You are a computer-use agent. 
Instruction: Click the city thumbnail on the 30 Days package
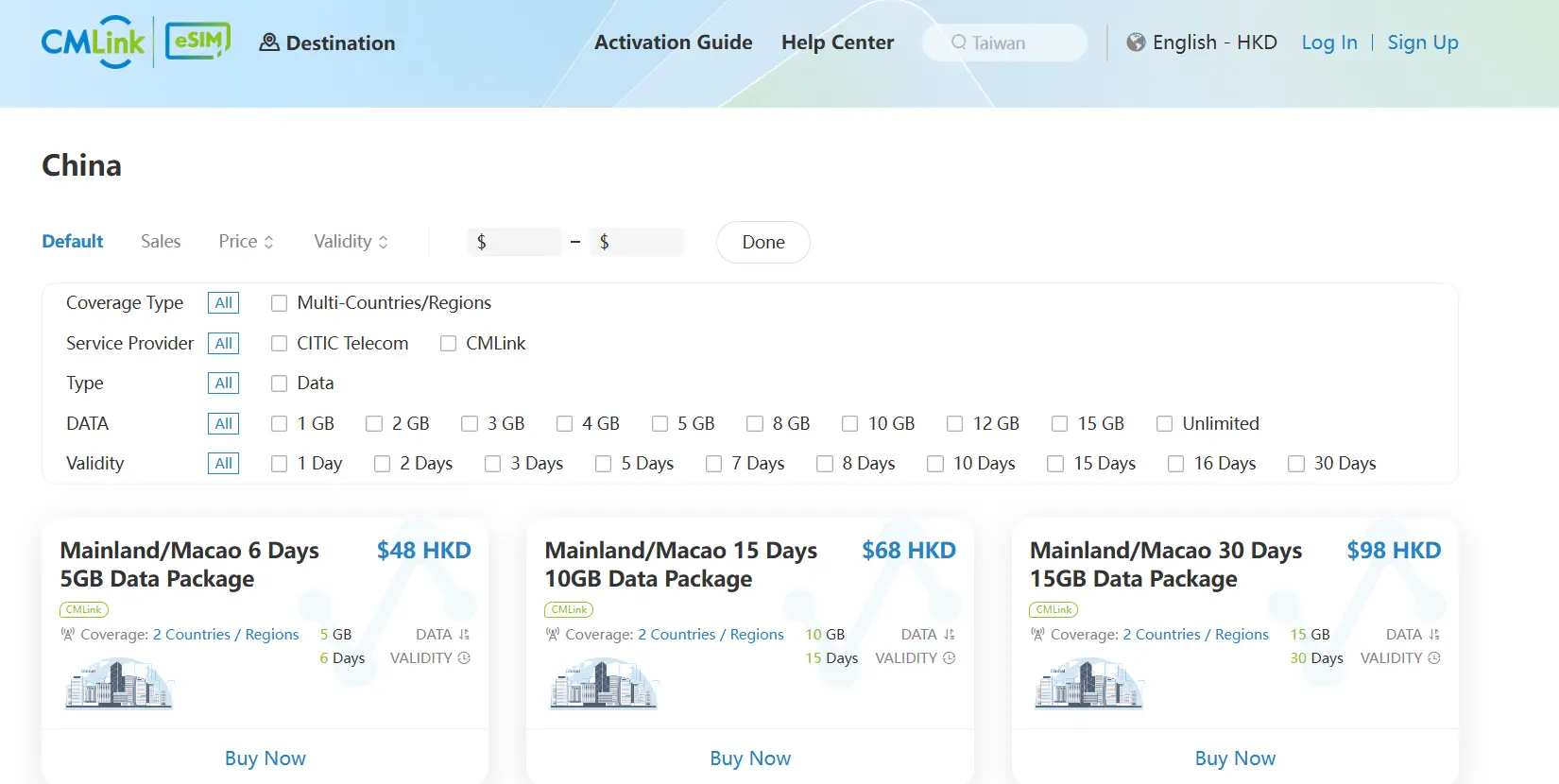coord(1088,684)
